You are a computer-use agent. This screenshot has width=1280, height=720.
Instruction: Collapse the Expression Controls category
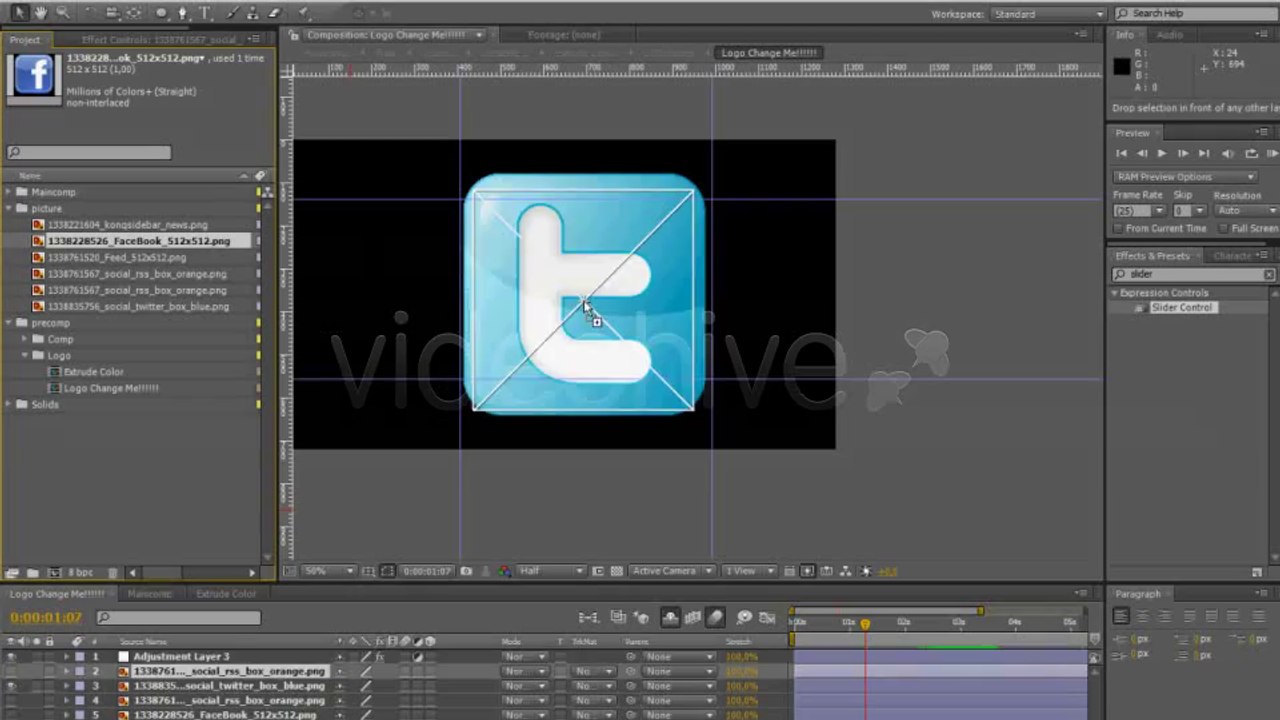point(1114,293)
